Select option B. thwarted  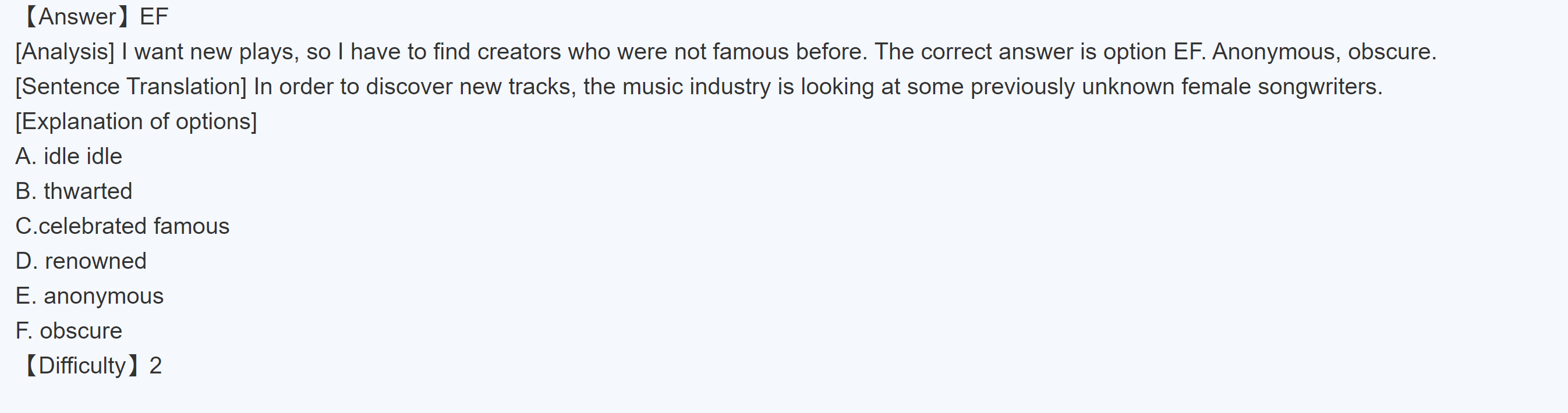point(73,191)
